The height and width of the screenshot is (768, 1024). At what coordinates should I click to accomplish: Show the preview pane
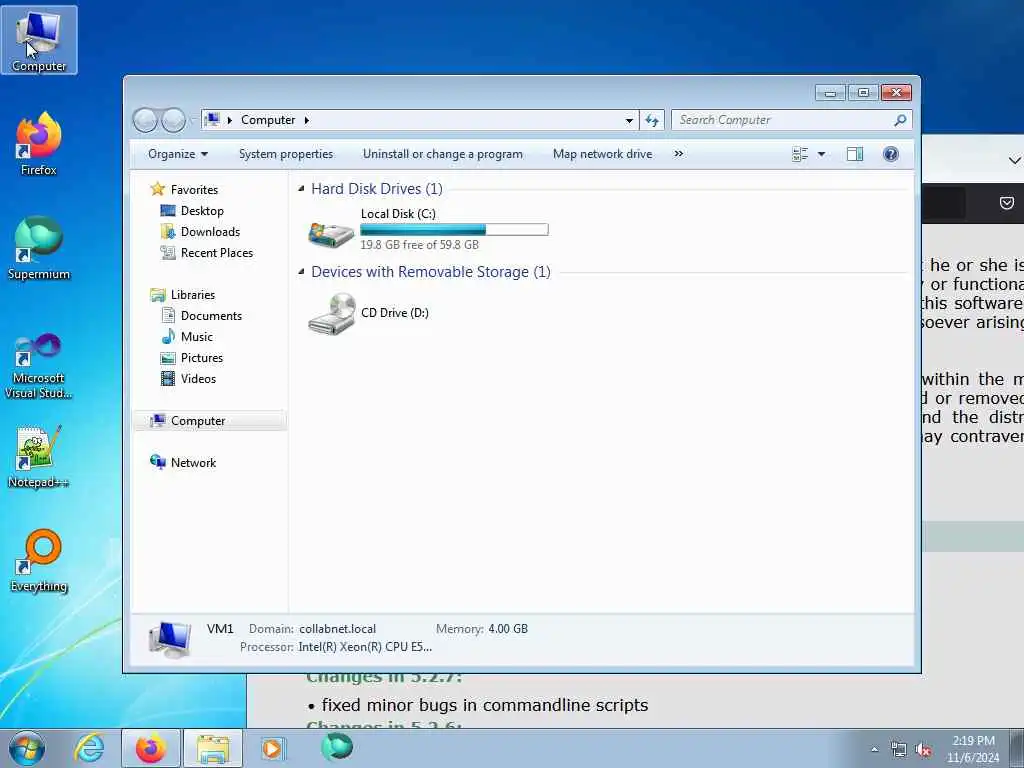tap(855, 154)
